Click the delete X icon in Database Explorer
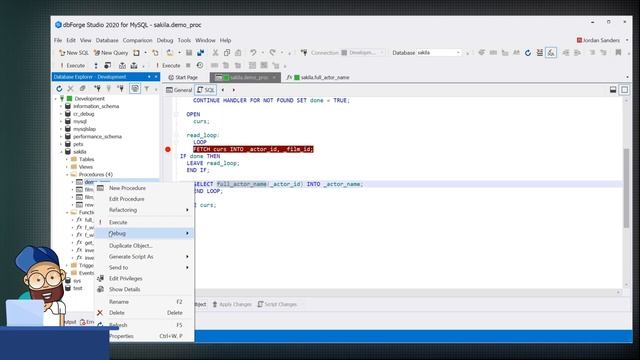The width and height of the screenshot is (640, 360). pos(71,89)
